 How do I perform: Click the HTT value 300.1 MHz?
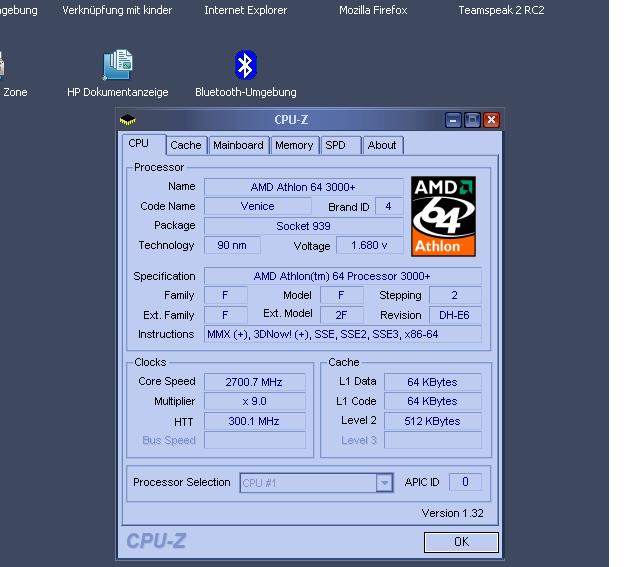tap(254, 421)
